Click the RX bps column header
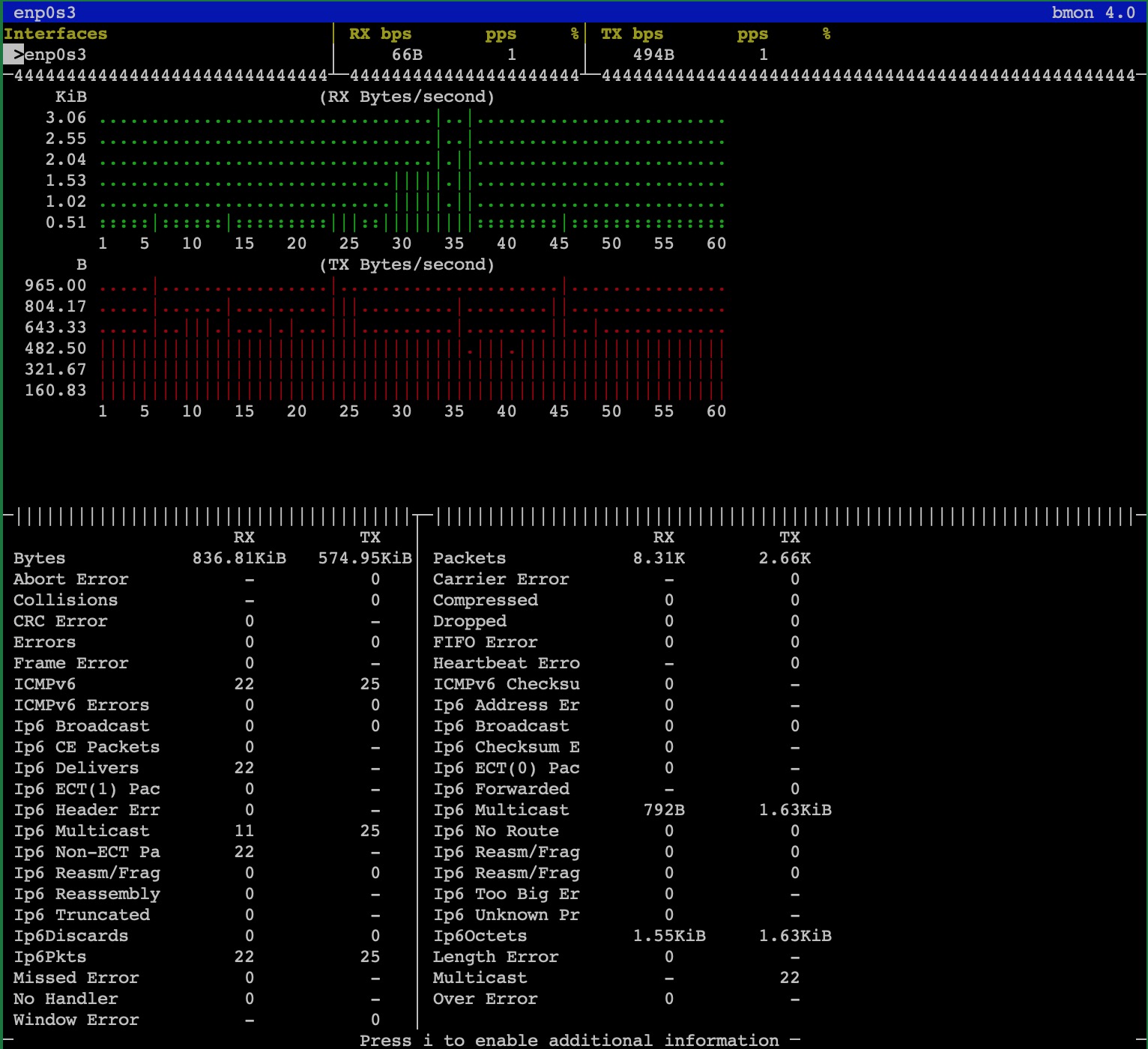The image size is (1148, 1049). pos(381,34)
